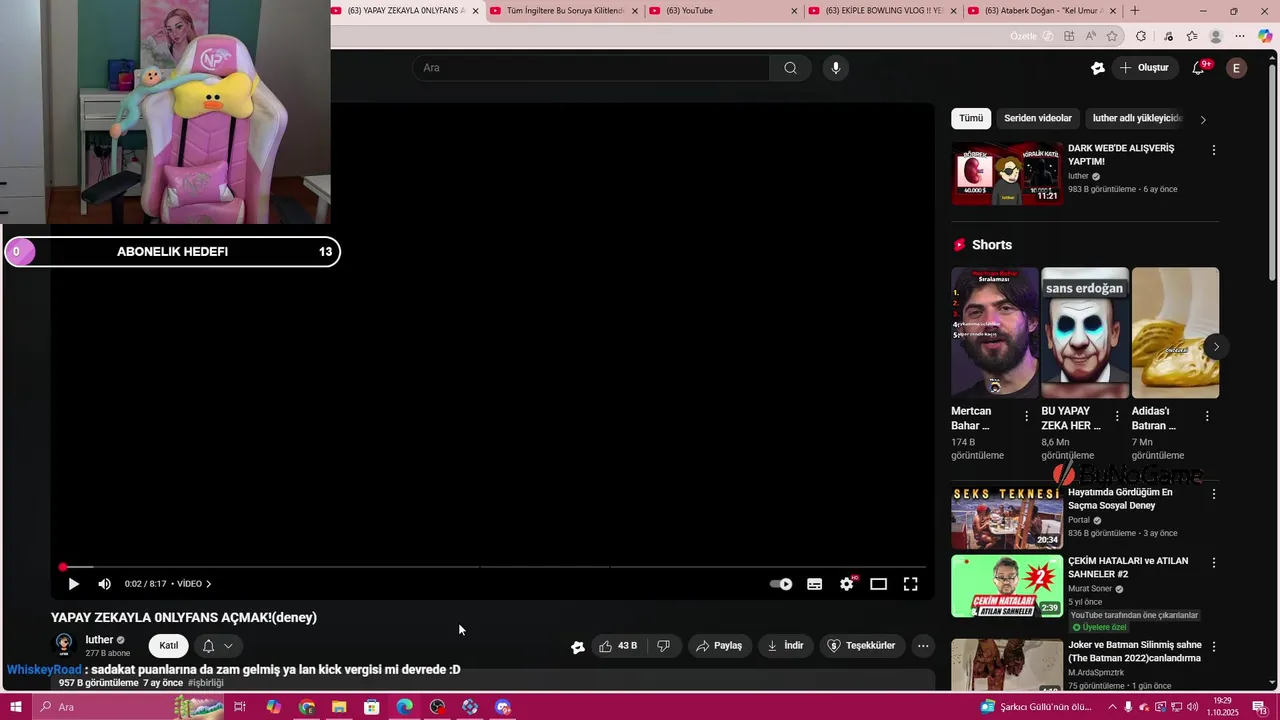Open Edge favorites list icon
Screen dimensions: 1280x720
1192,36
